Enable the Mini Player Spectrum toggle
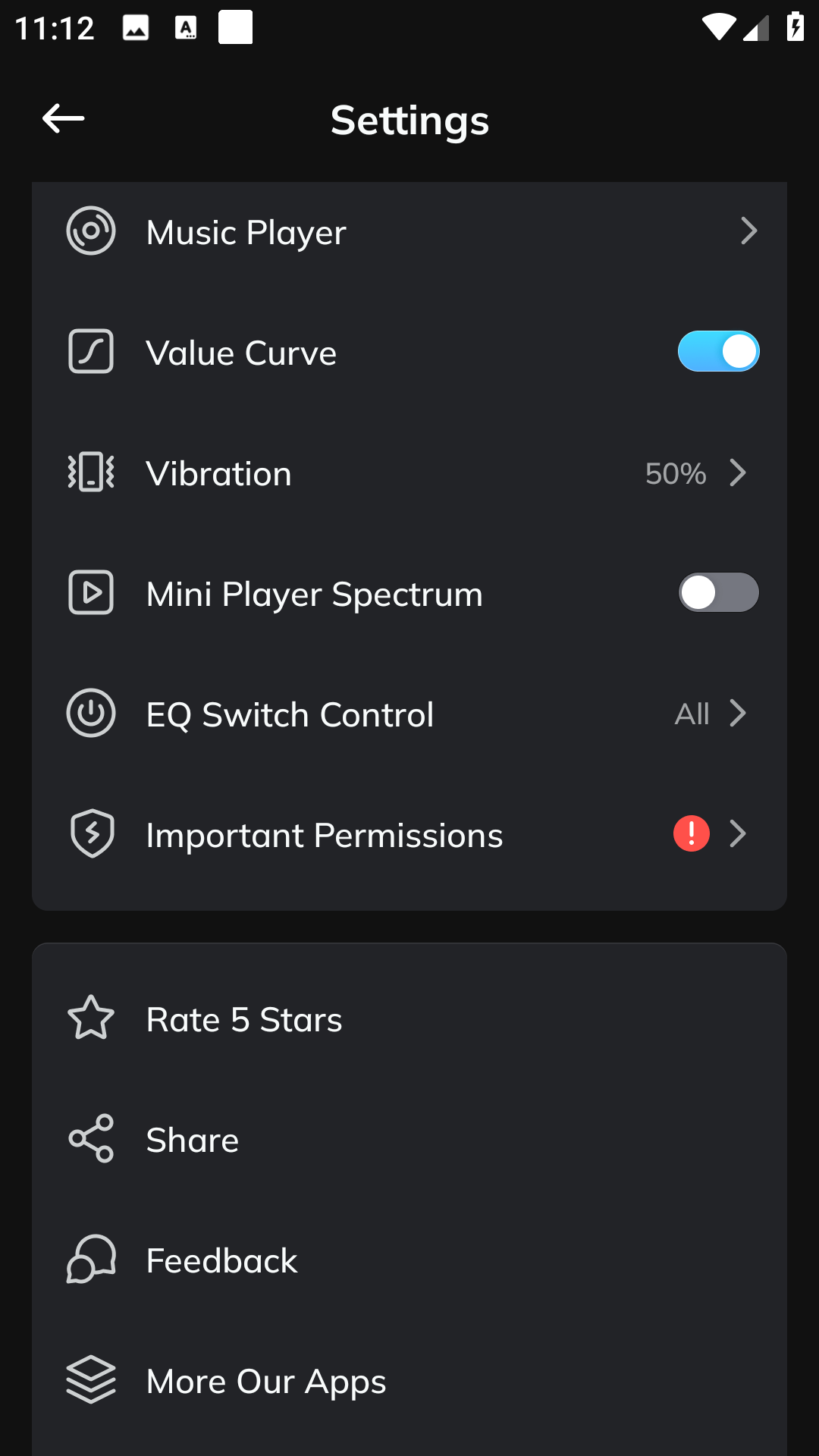The height and width of the screenshot is (1456, 819). coord(718,592)
